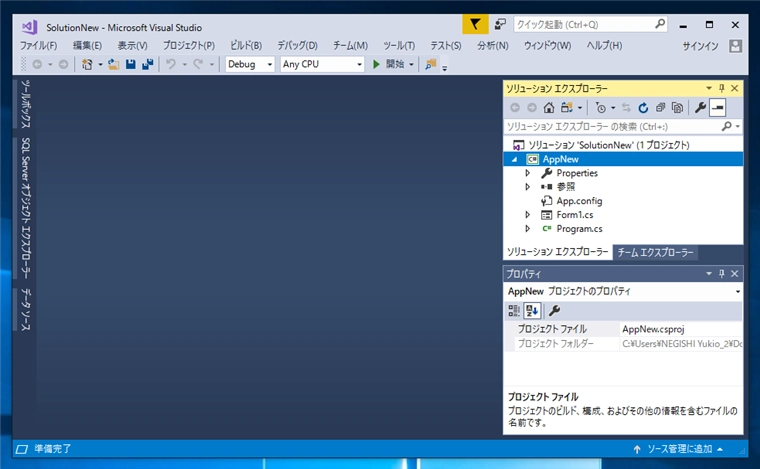The width and height of the screenshot is (760, 469).
Task: Open SQL Server オブジェクト エクスプローラー side tab
Action: pyautogui.click(x=26, y=208)
